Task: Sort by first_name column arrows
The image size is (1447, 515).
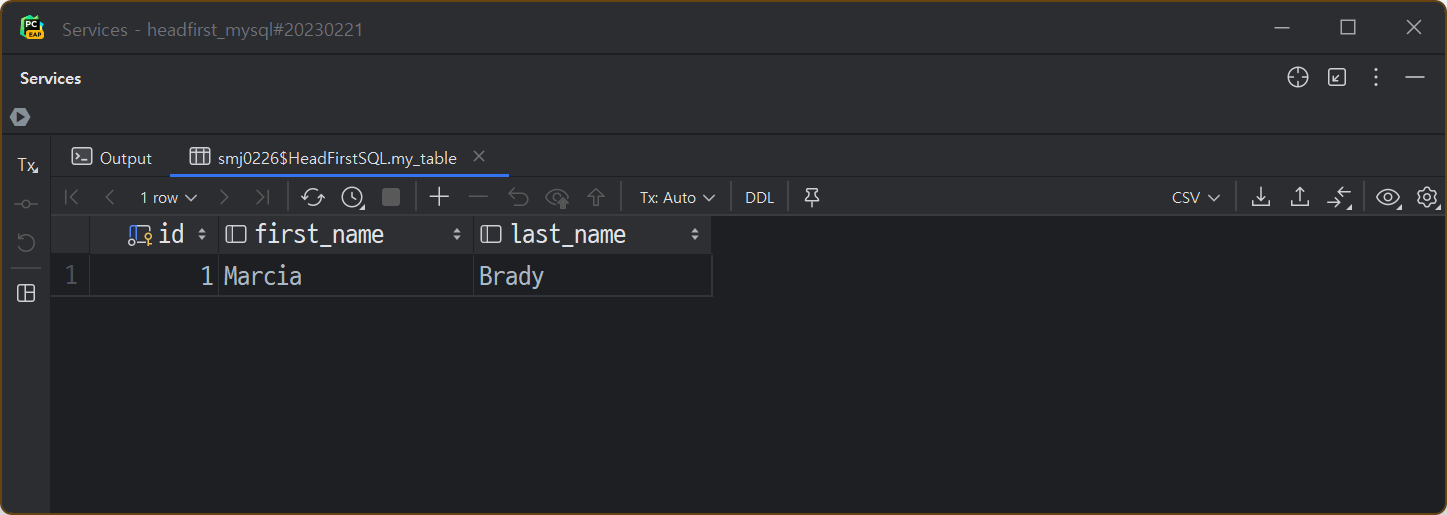Action: pos(457,234)
